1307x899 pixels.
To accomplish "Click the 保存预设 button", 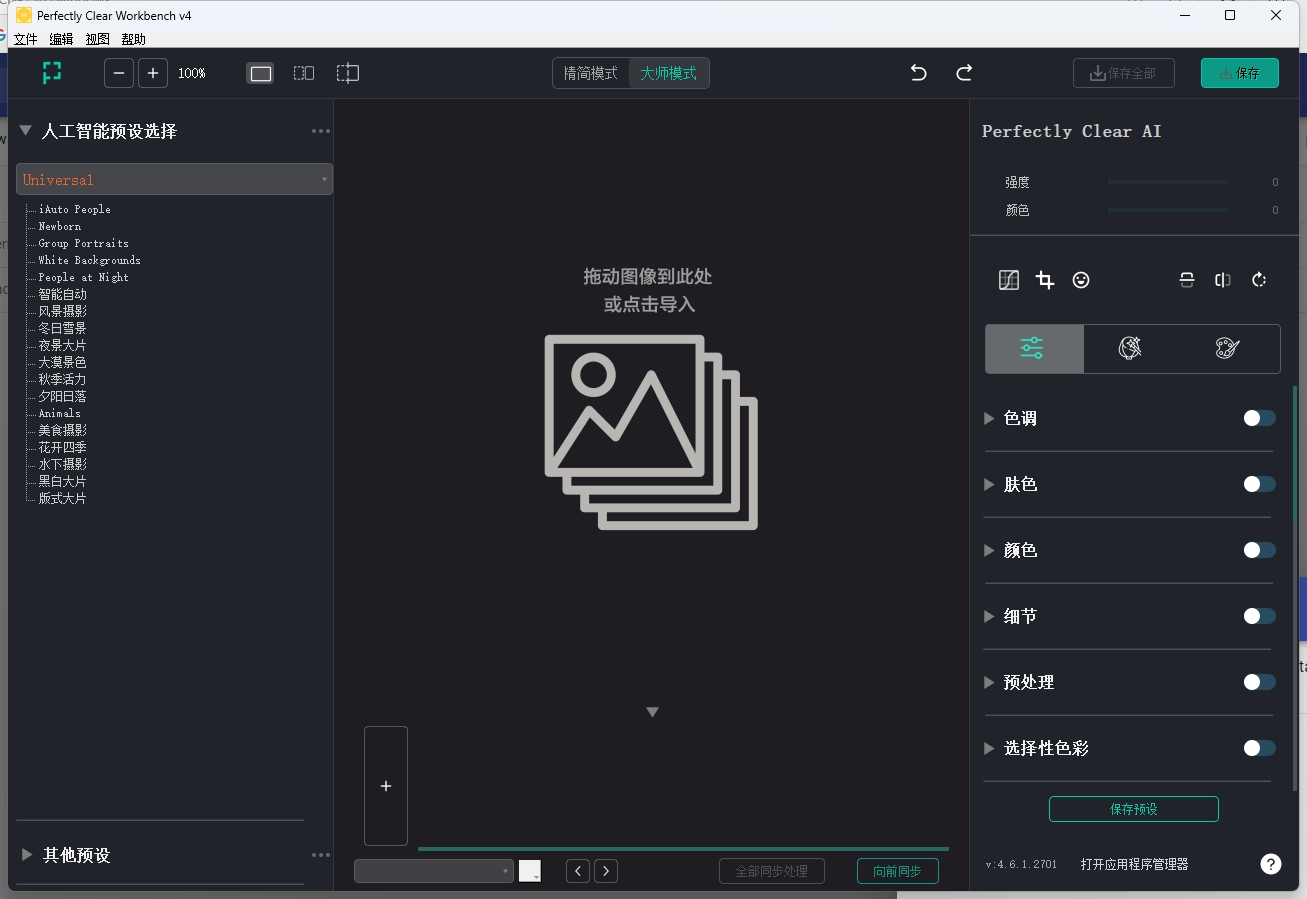I will (1134, 809).
